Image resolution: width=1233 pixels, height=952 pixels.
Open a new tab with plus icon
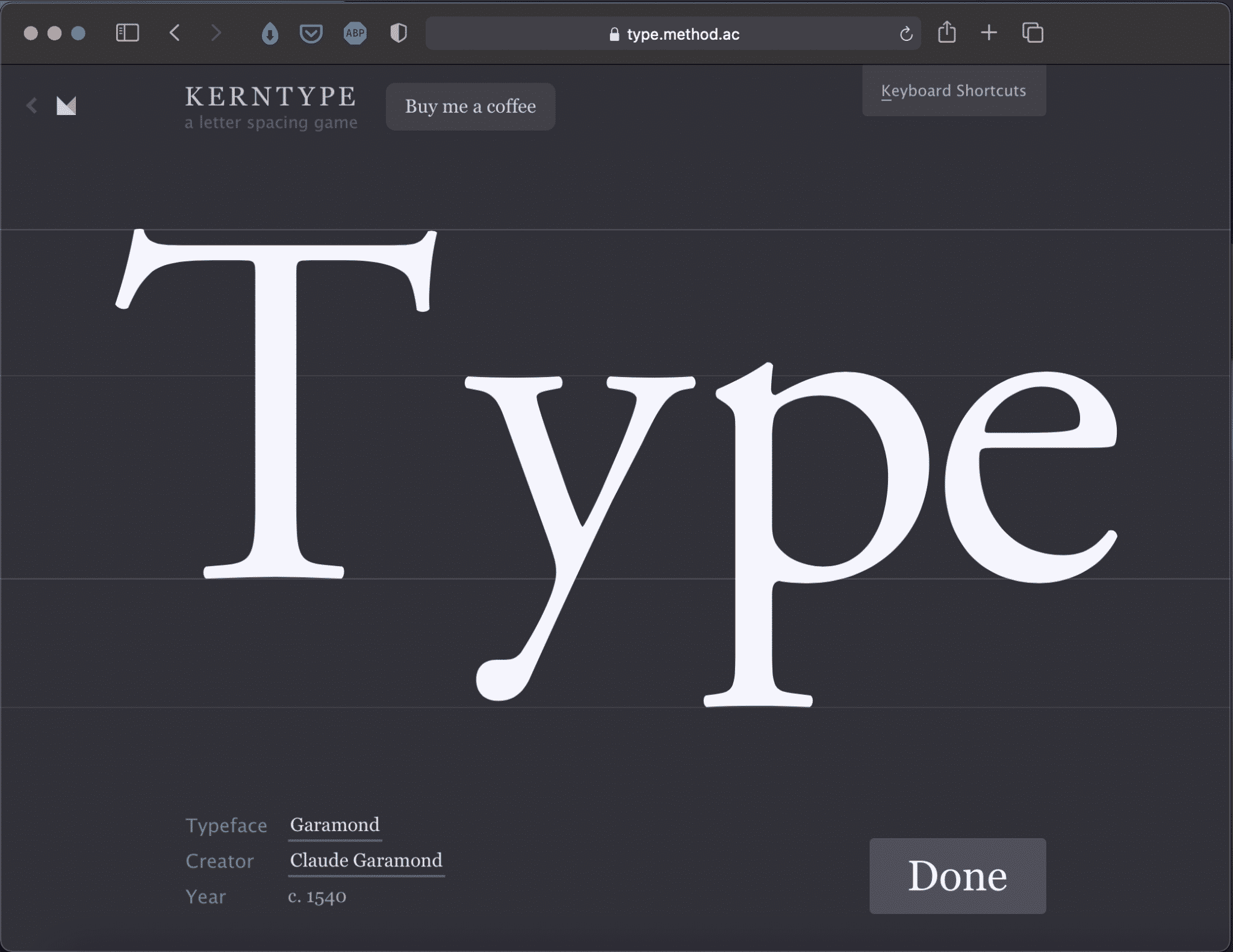989,33
